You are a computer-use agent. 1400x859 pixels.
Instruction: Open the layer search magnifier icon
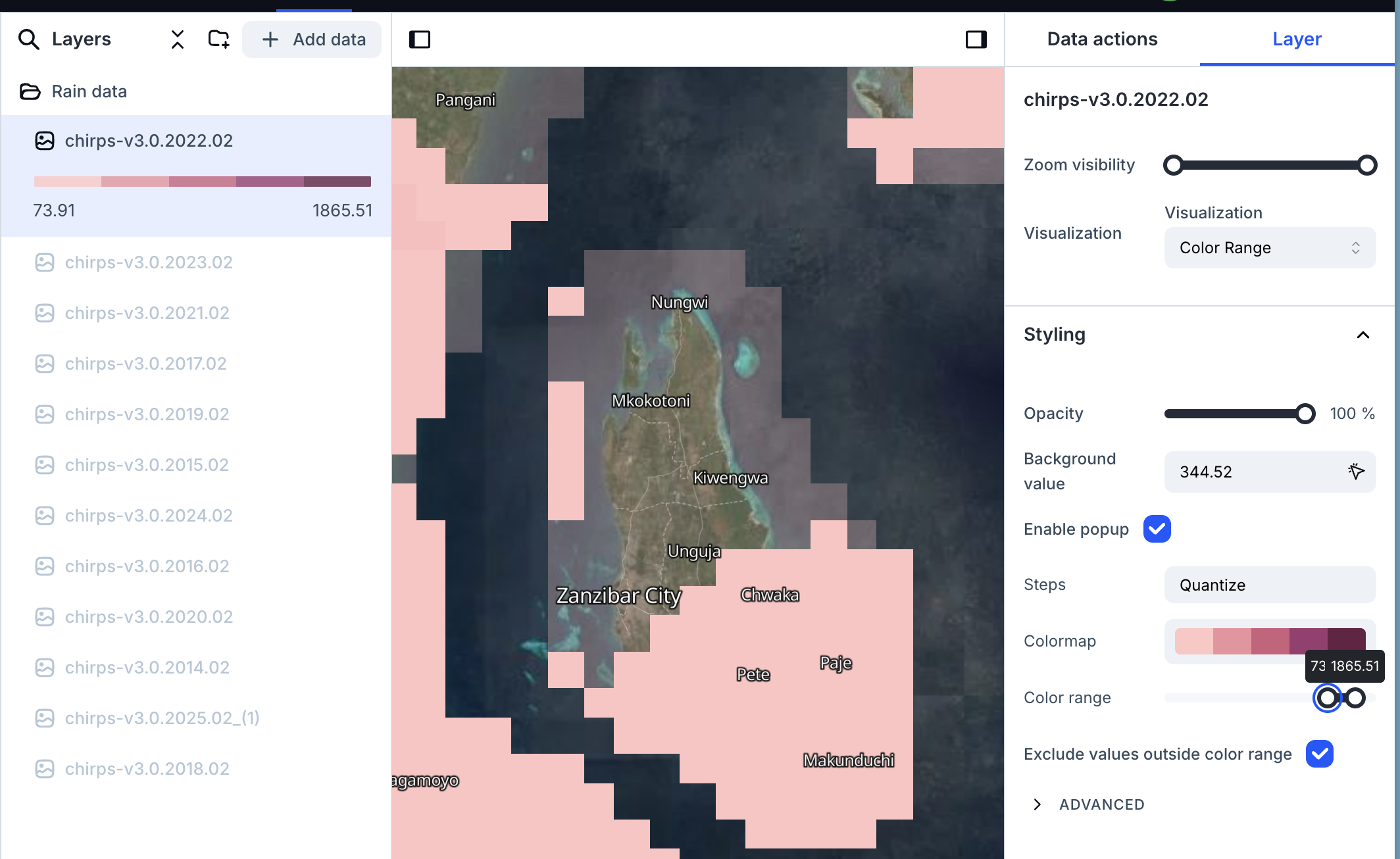(x=29, y=39)
